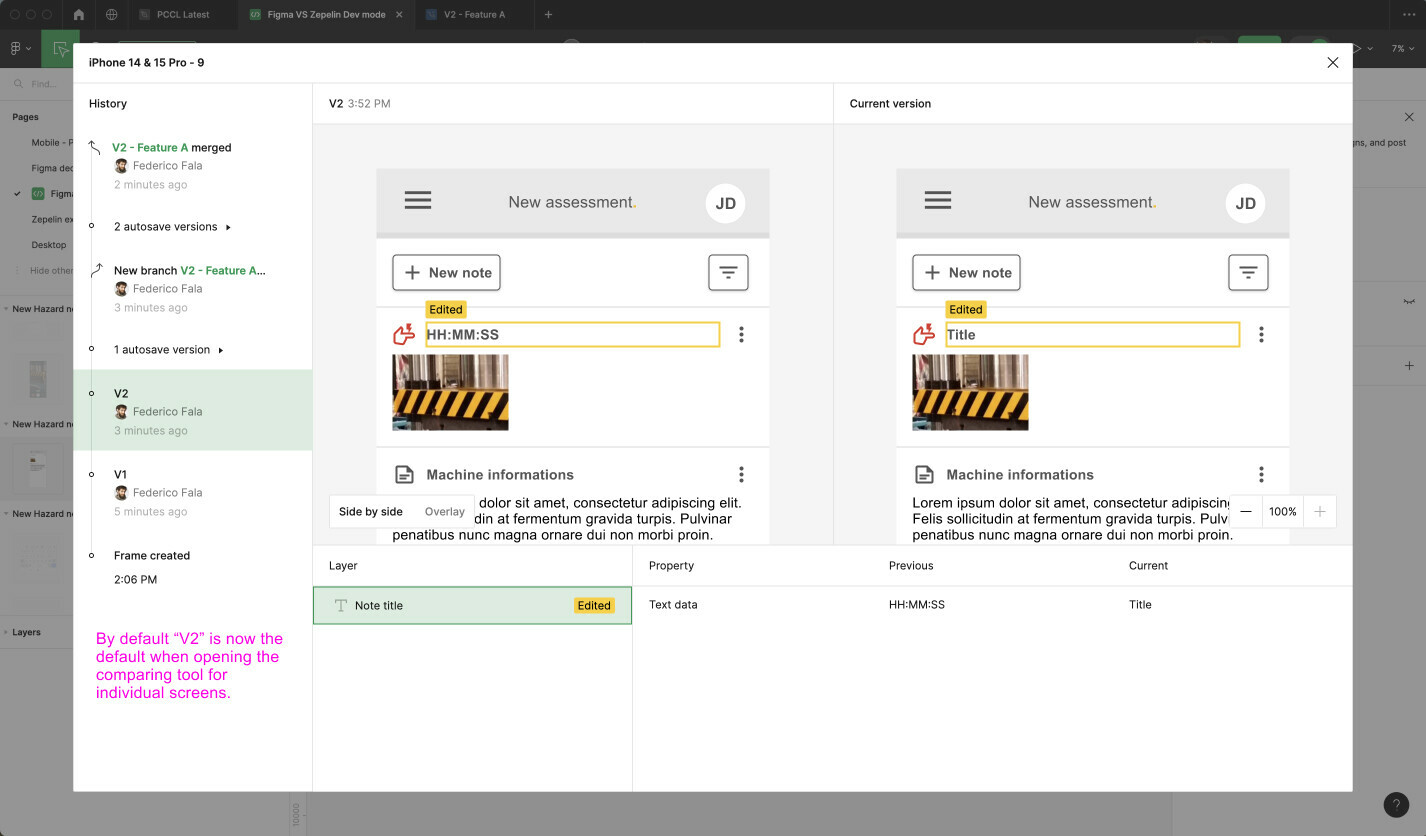Click New note button in Current version preview
Screen dimensions: 1426x836
(x=966, y=272)
